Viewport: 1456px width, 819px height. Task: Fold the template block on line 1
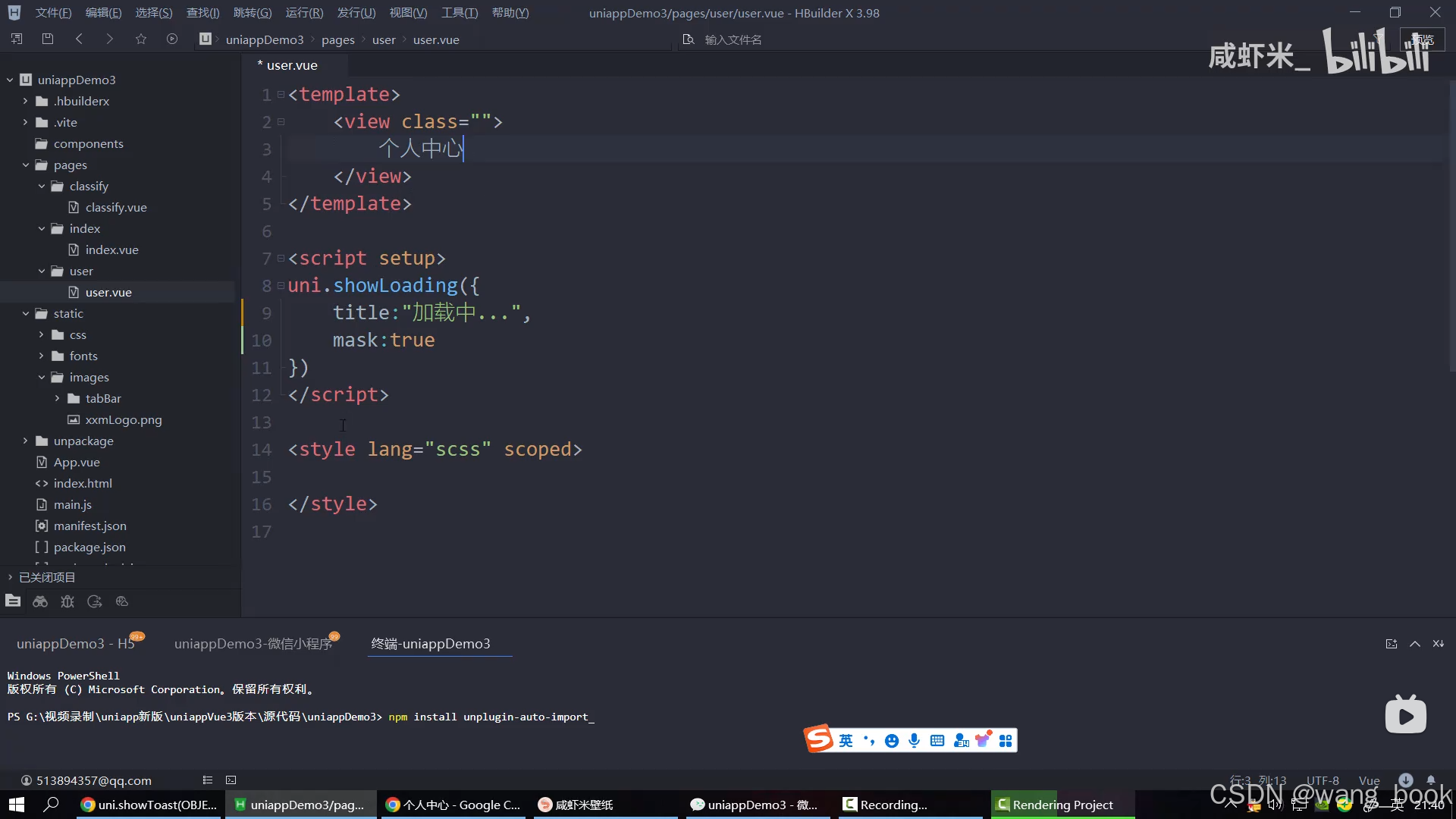(281, 94)
